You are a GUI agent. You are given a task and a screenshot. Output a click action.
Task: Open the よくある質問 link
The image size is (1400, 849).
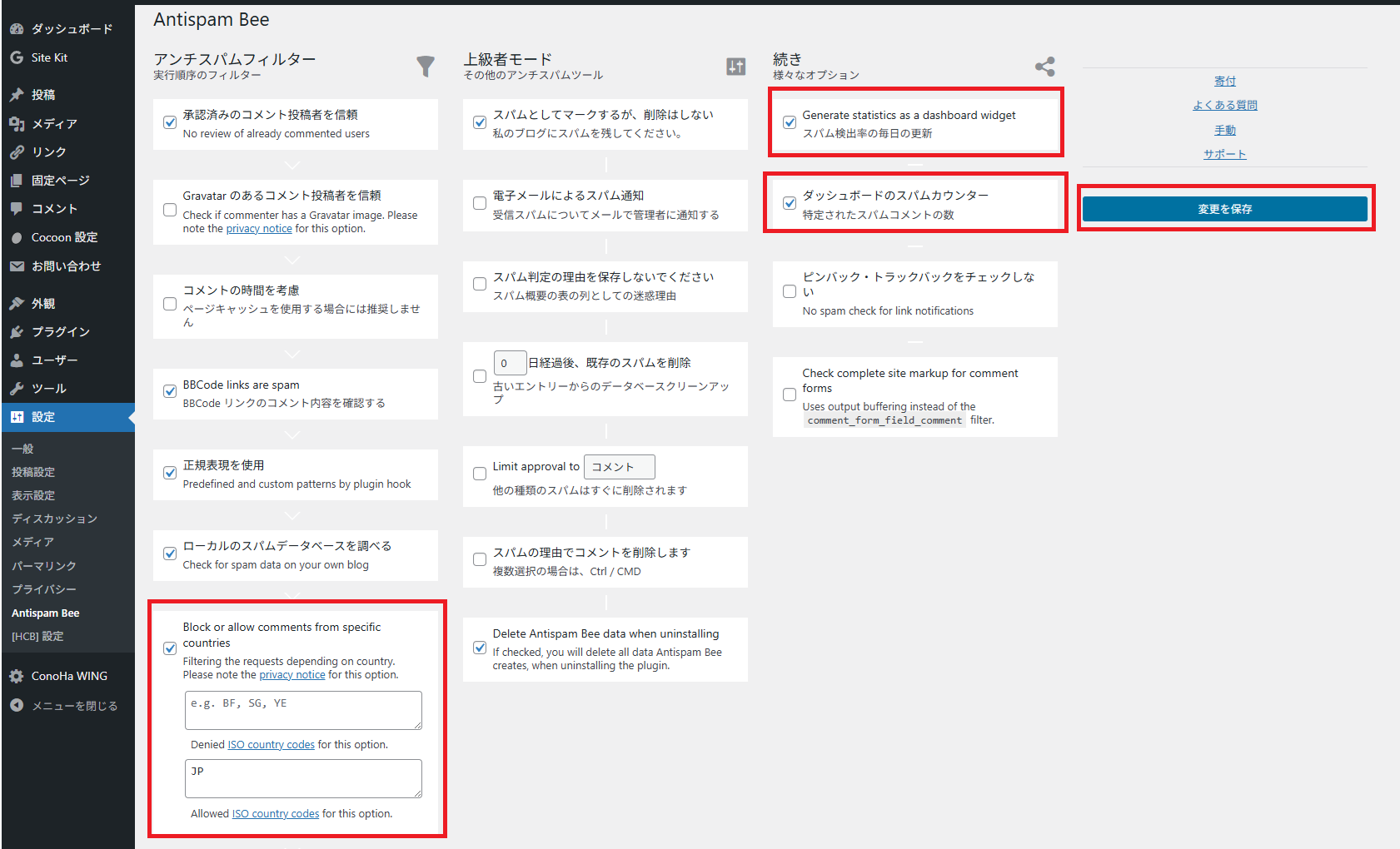(1225, 105)
